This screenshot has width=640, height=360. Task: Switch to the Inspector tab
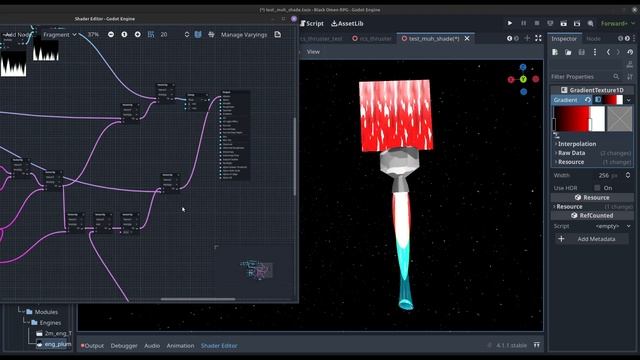[x=564, y=39]
